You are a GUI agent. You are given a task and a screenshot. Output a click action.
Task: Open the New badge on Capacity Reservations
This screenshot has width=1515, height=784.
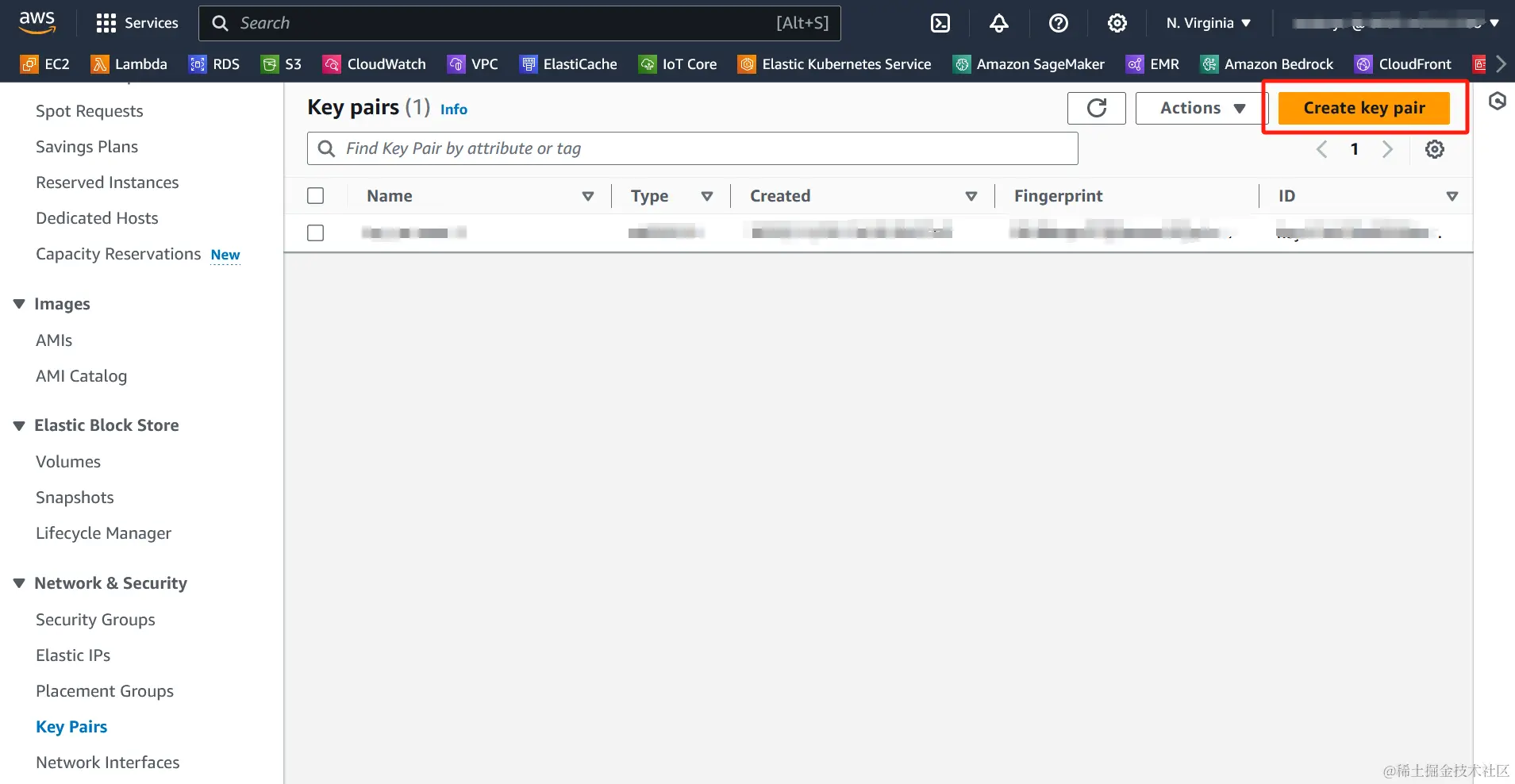tap(225, 255)
